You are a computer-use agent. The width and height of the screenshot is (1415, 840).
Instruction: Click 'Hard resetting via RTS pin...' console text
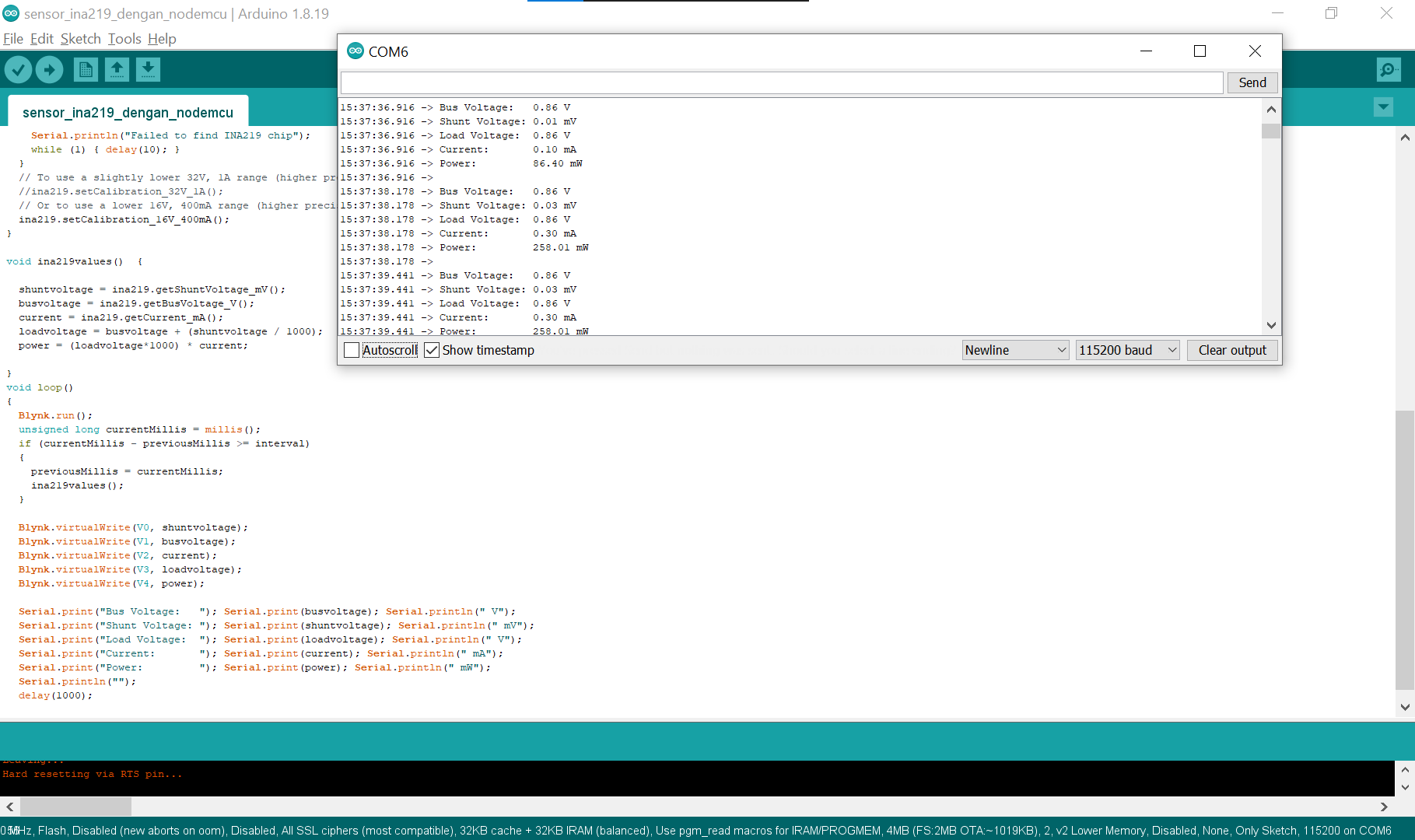click(92, 774)
